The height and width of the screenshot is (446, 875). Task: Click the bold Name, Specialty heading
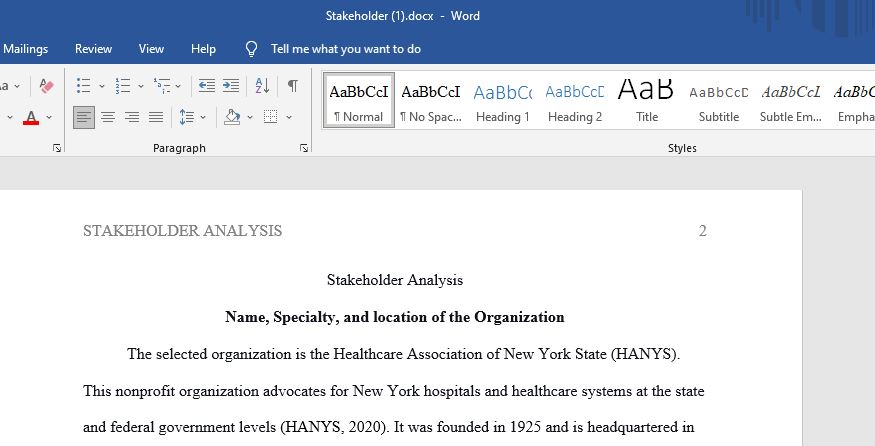click(x=395, y=317)
